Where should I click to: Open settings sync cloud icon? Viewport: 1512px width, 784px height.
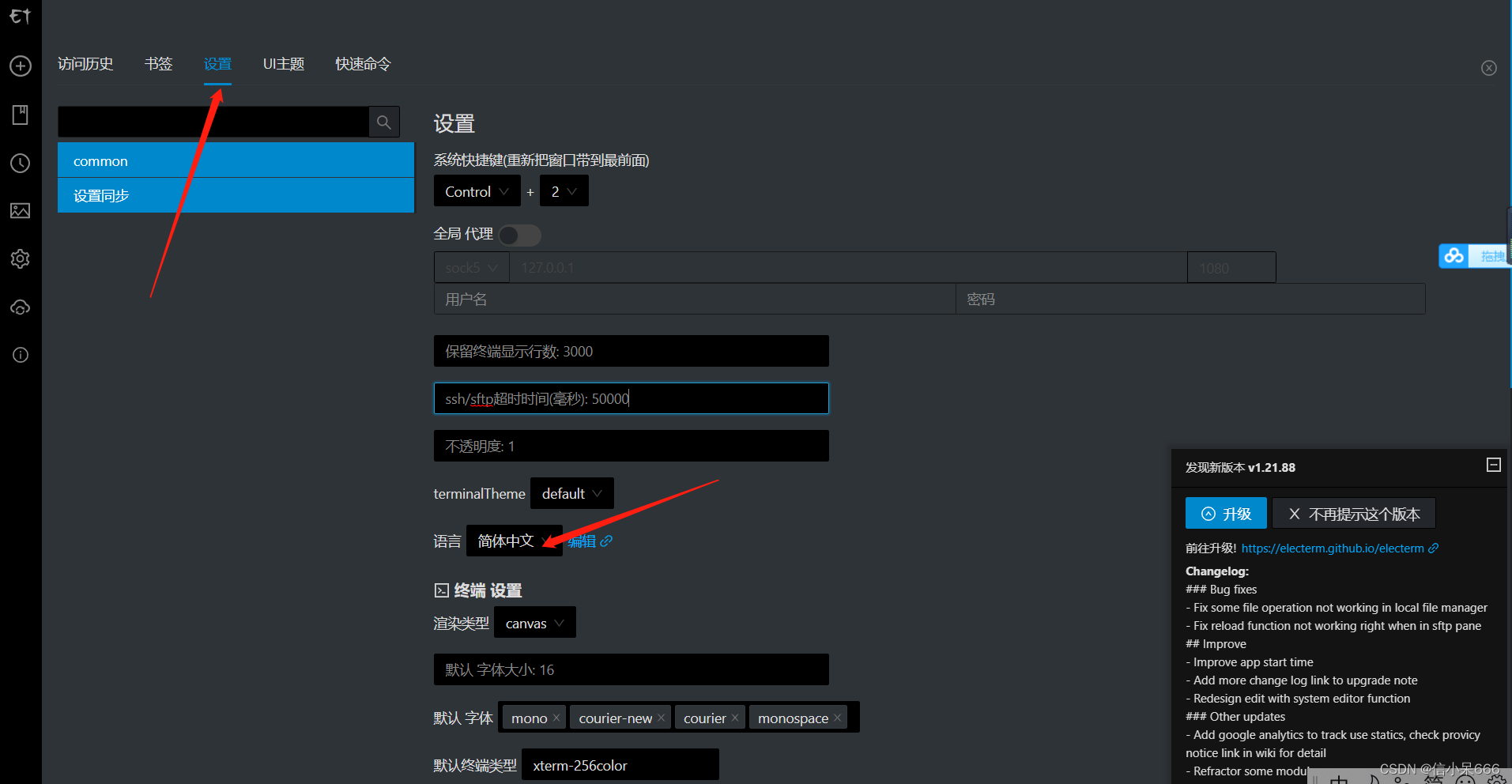[x=21, y=307]
